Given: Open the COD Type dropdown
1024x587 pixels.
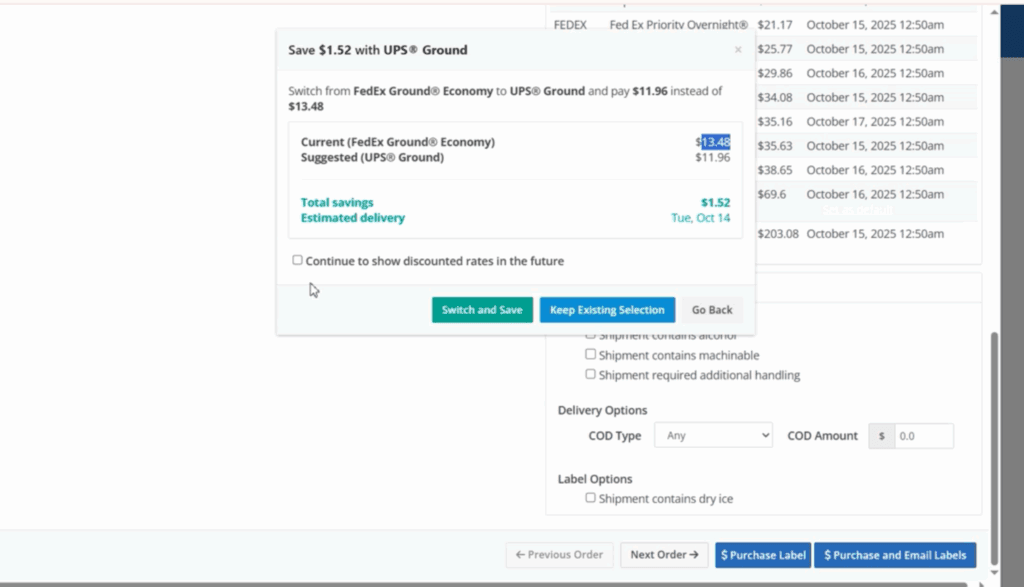Looking at the screenshot, I should (x=713, y=435).
